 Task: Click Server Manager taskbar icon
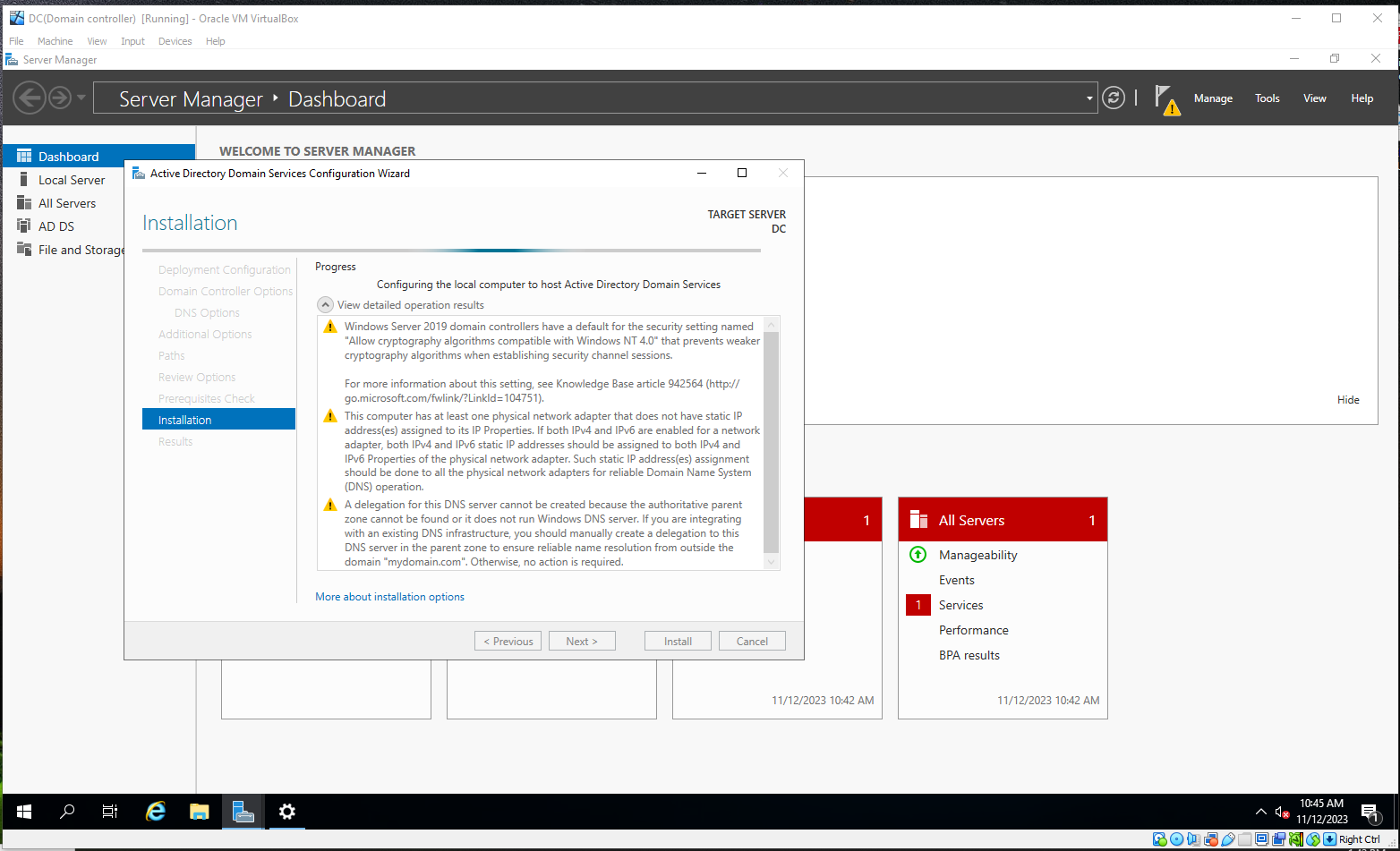(243, 812)
